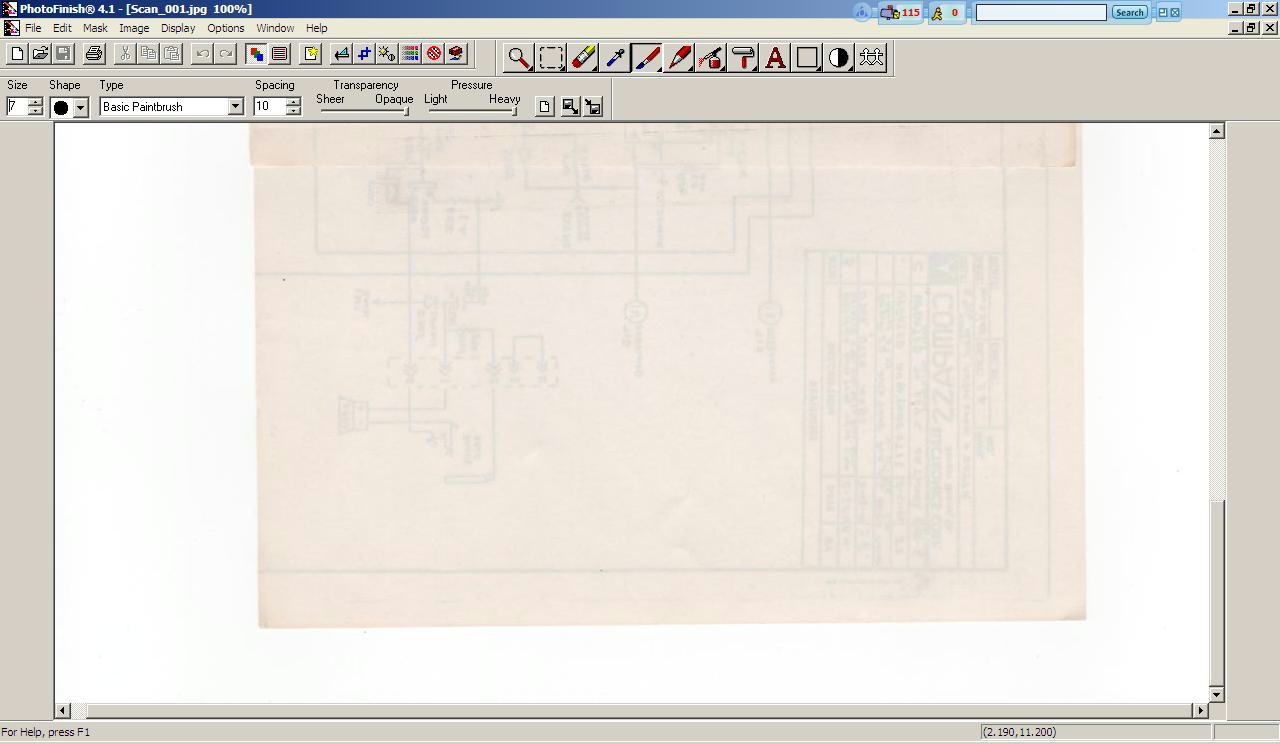Select the Paint roller tool
1280x744 pixels.
742,58
